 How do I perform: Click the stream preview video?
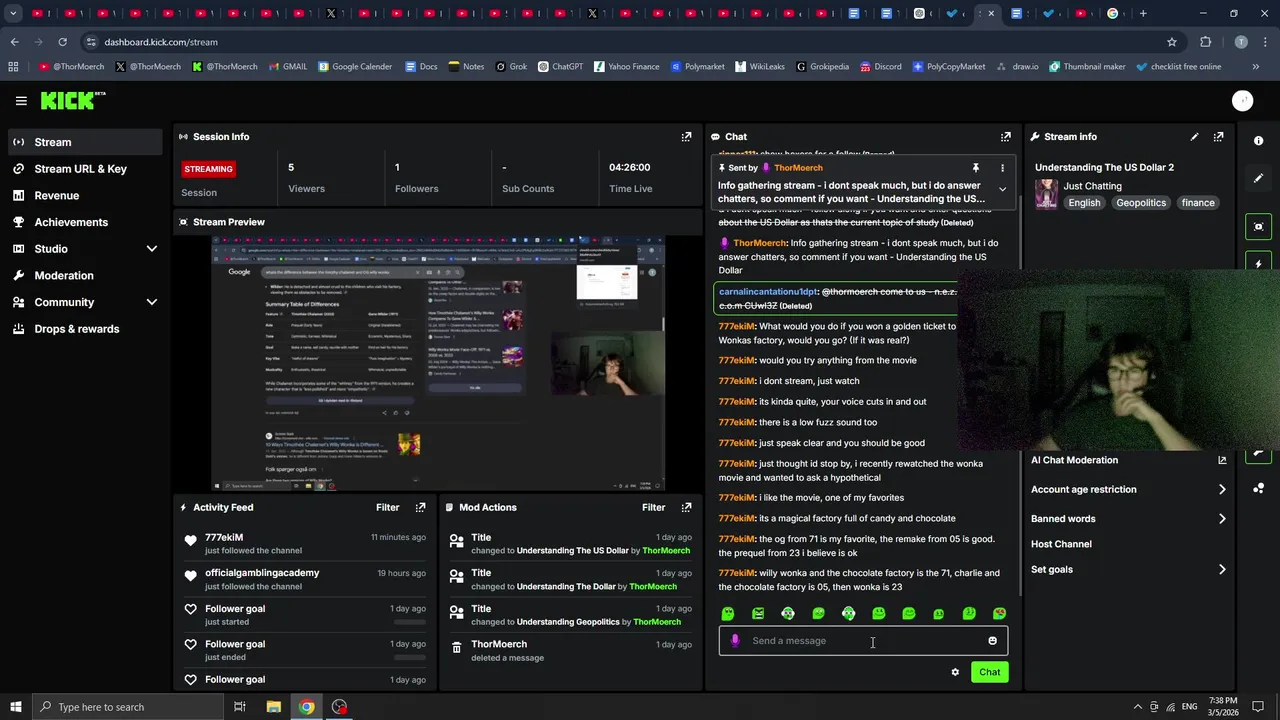438,364
